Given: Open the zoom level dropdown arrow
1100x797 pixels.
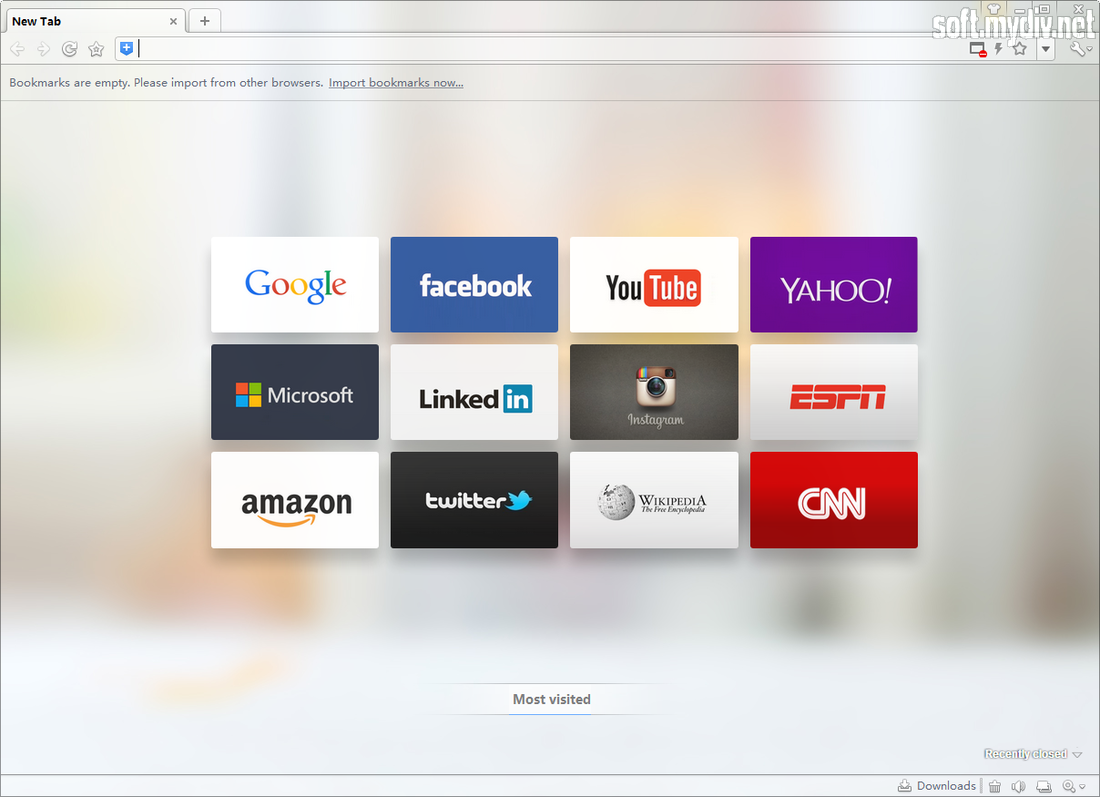Looking at the screenshot, I should click(x=1082, y=787).
